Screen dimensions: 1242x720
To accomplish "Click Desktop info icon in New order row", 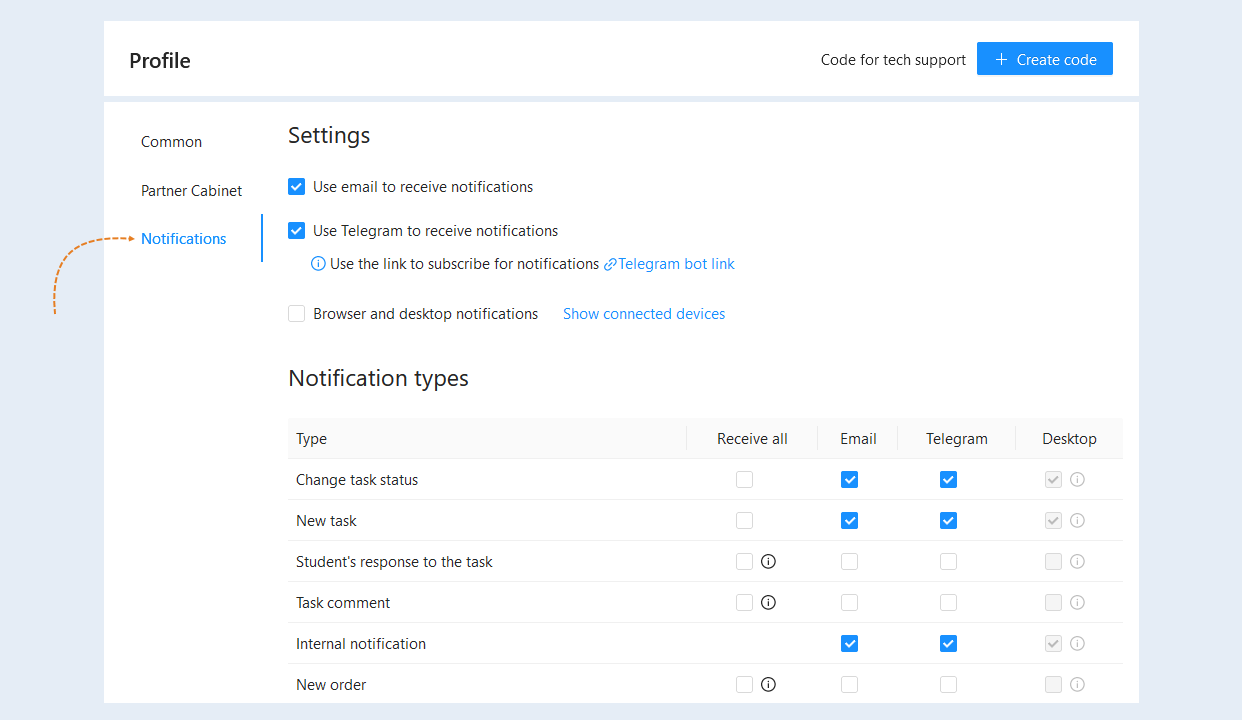I will click(x=1077, y=685).
